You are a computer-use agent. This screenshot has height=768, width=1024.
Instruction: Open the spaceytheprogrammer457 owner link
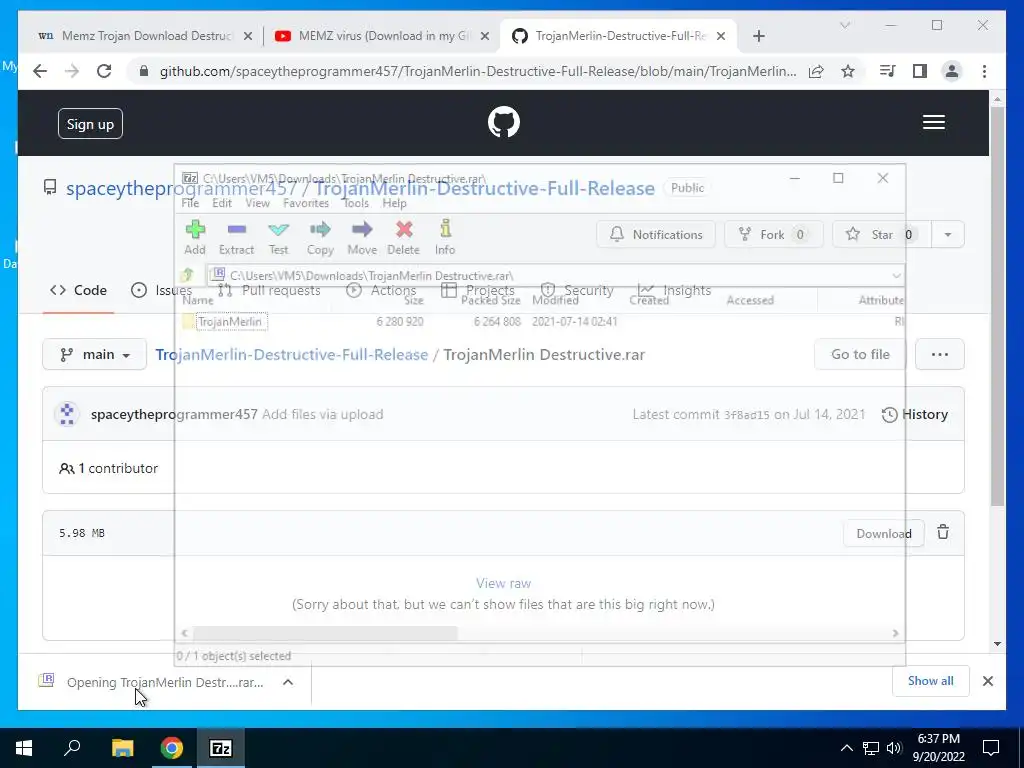coord(182,188)
